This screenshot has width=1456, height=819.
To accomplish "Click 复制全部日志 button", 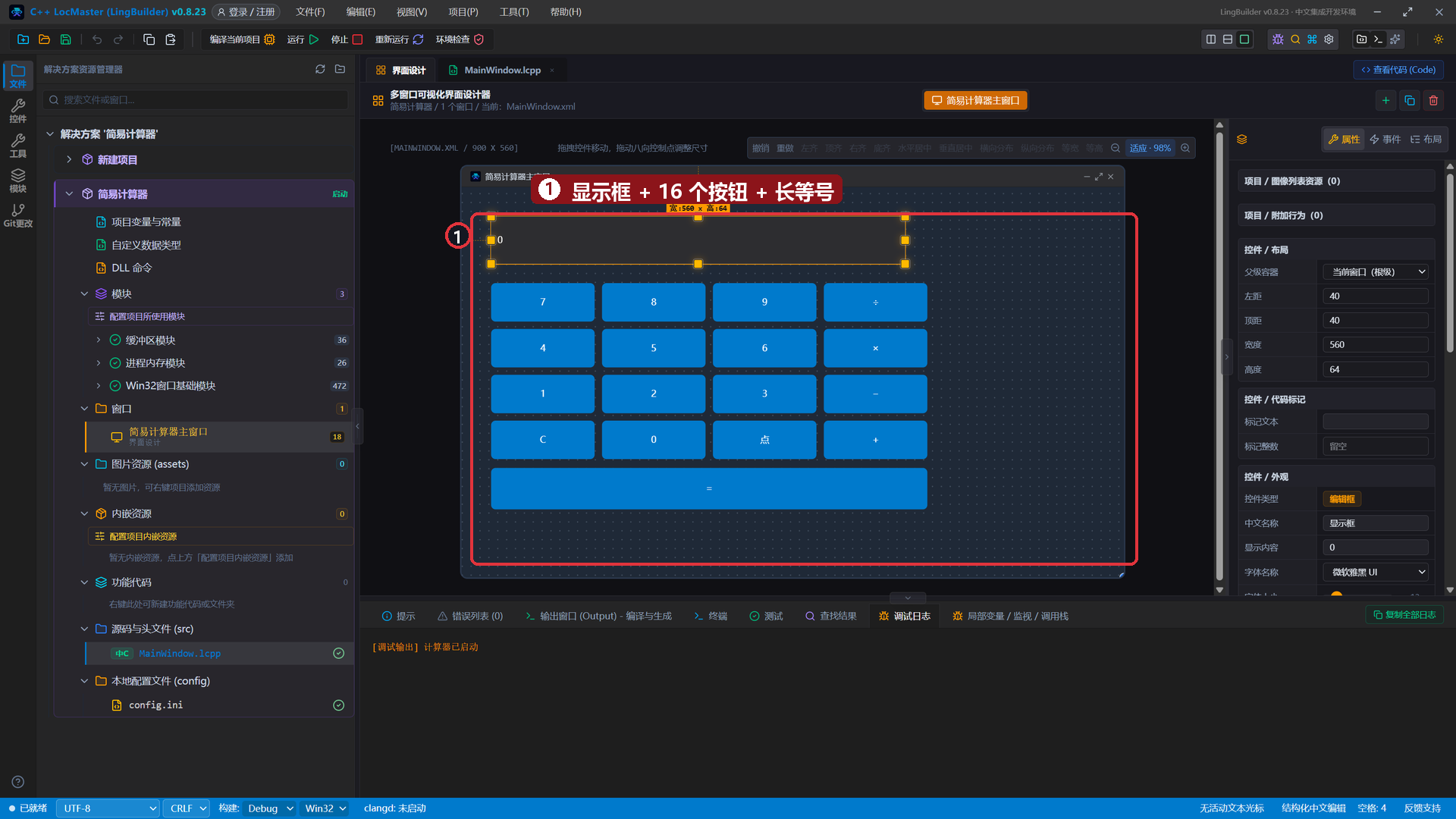I will point(1404,615).
